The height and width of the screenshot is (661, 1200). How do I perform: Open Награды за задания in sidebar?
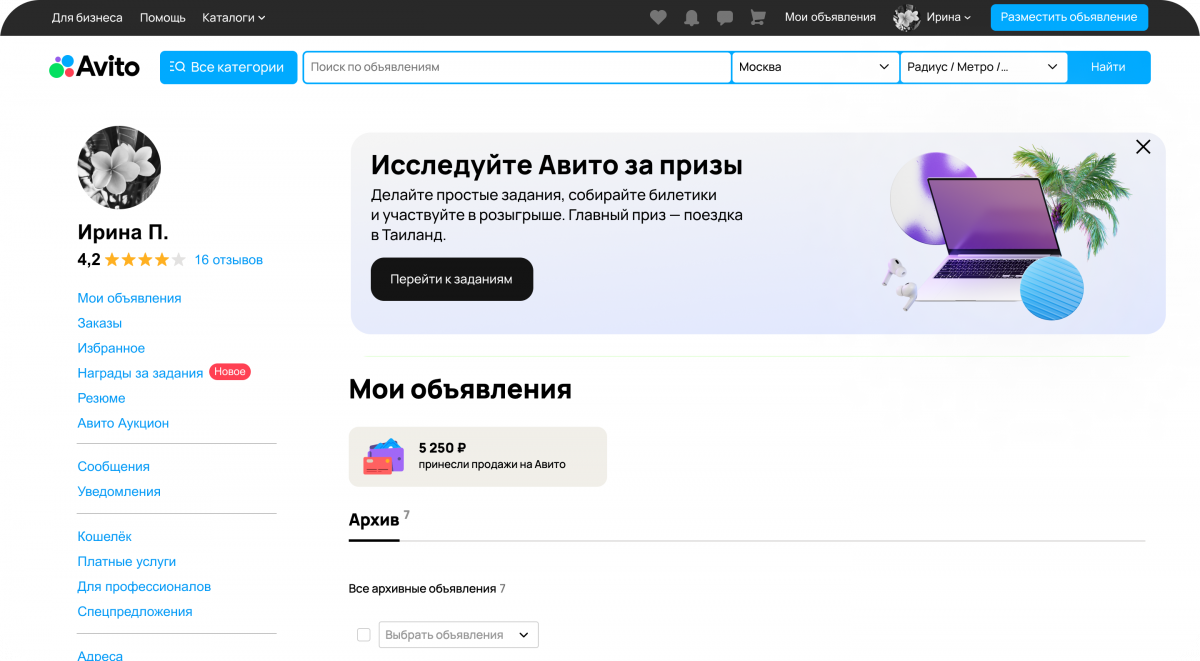140,373
